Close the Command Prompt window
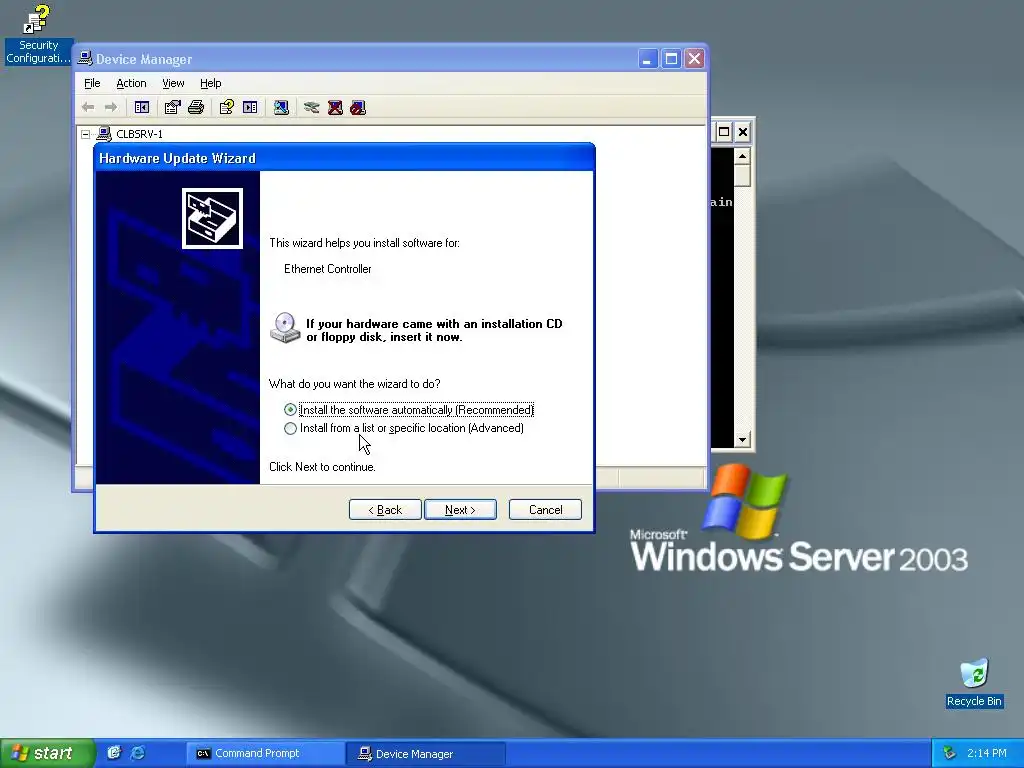This screenshot has height=768, width=1024. click(x=743, y=132)
